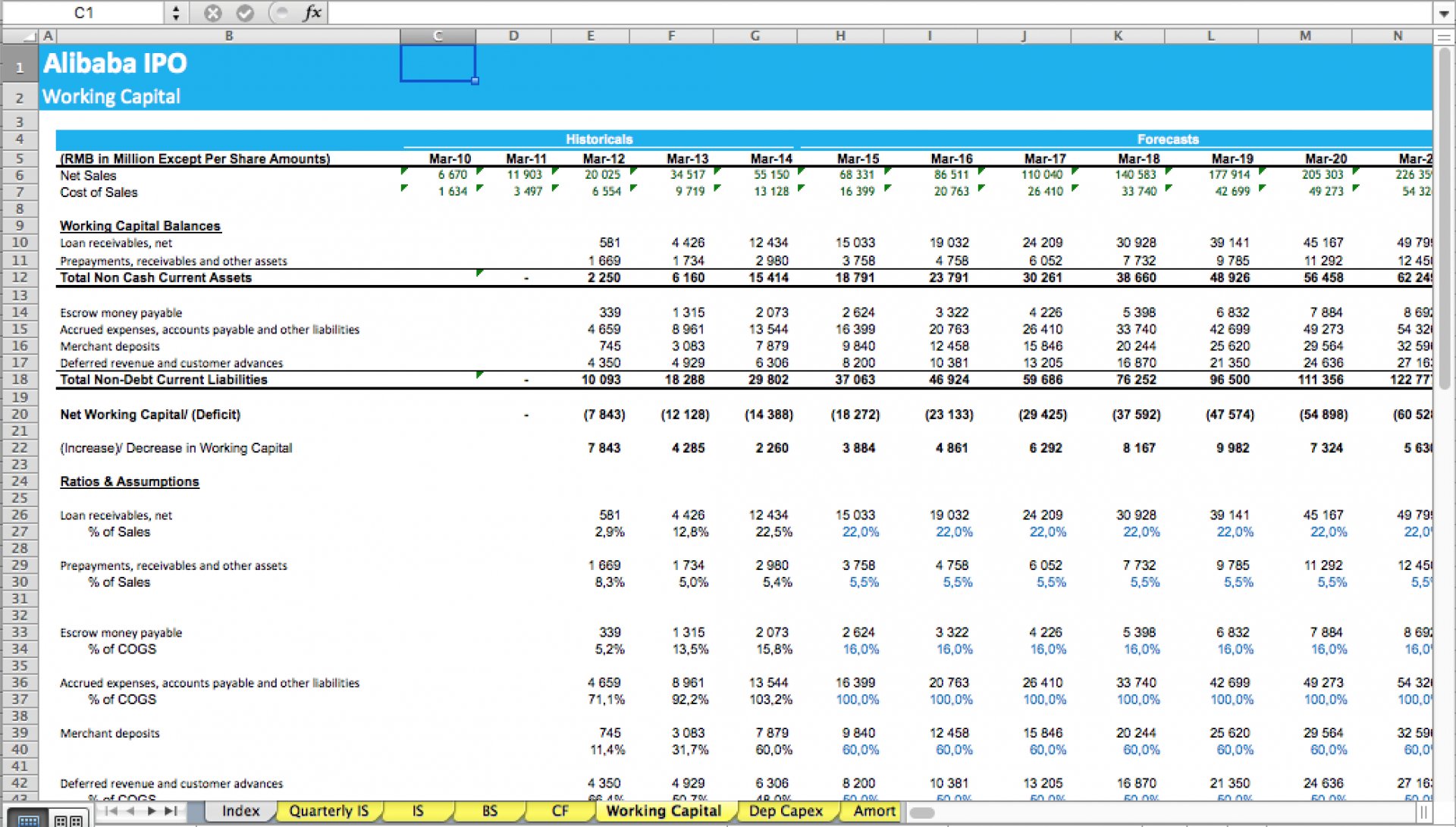This screenshot has height=827, width=1456.
Task: Click the Cancel entry (X) button
Action: click(213, 13)
